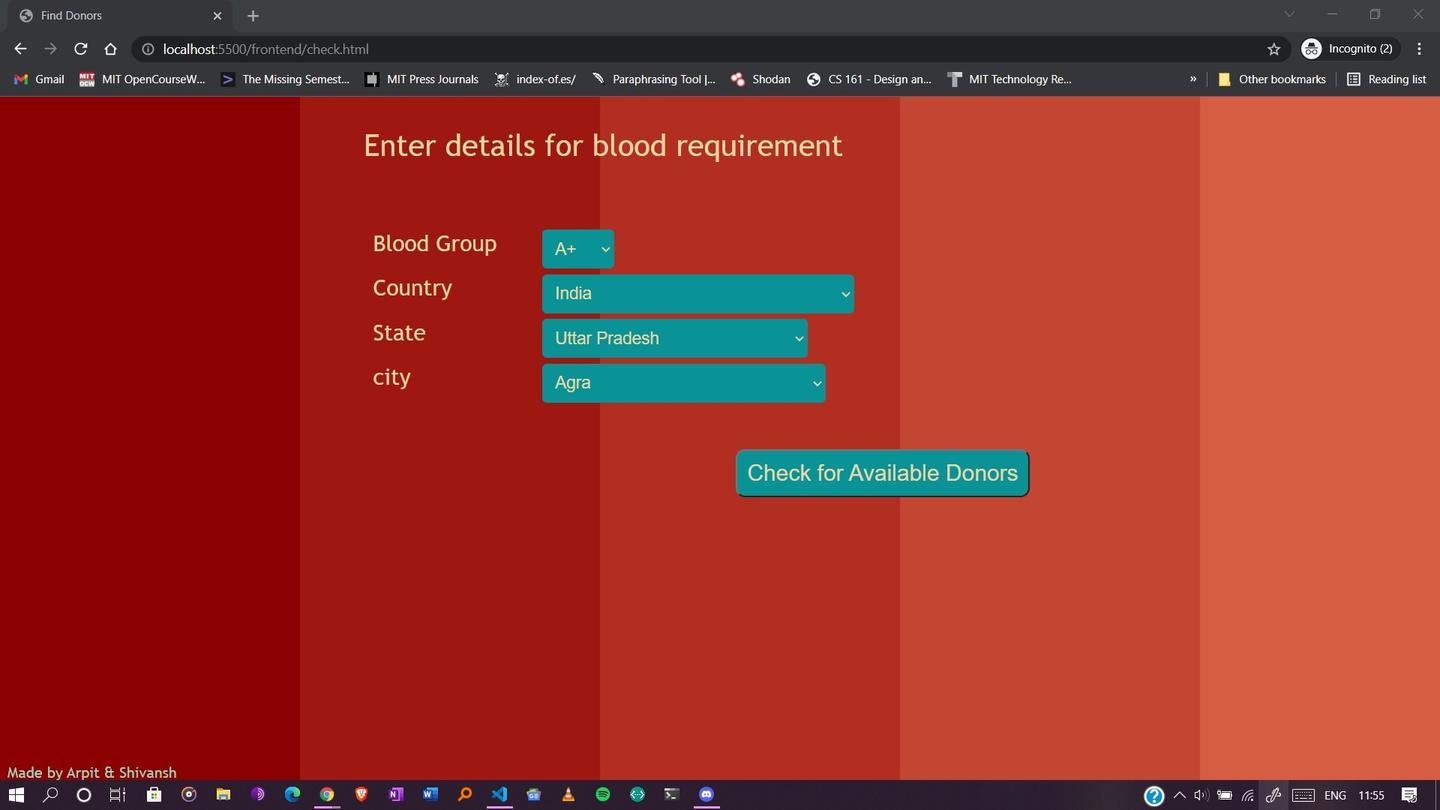
Task: Click the browser forward arrow
Action: (x=50, y=49)
